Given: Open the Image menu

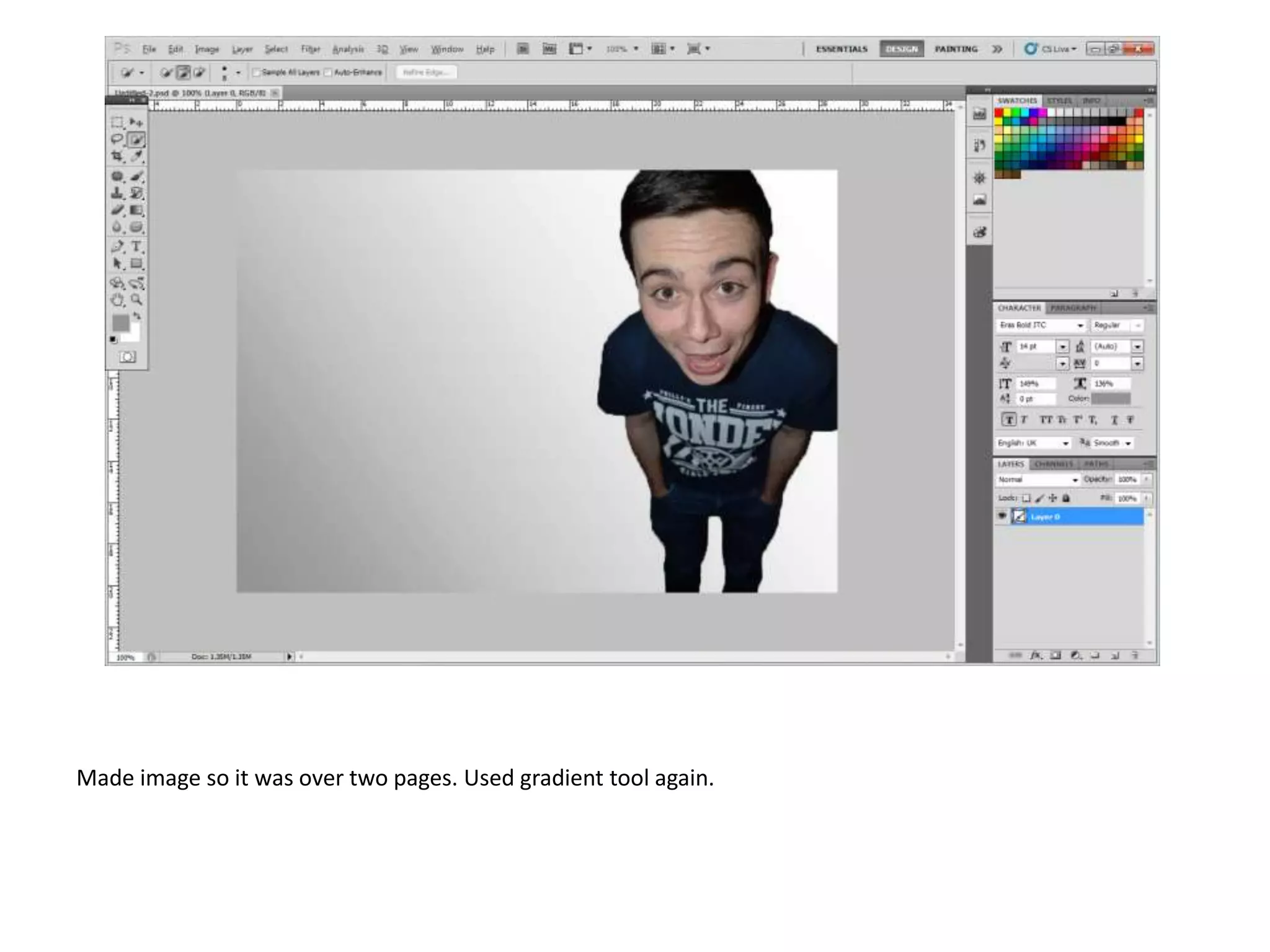Looking at the screenshot, I should coord(207,49).
